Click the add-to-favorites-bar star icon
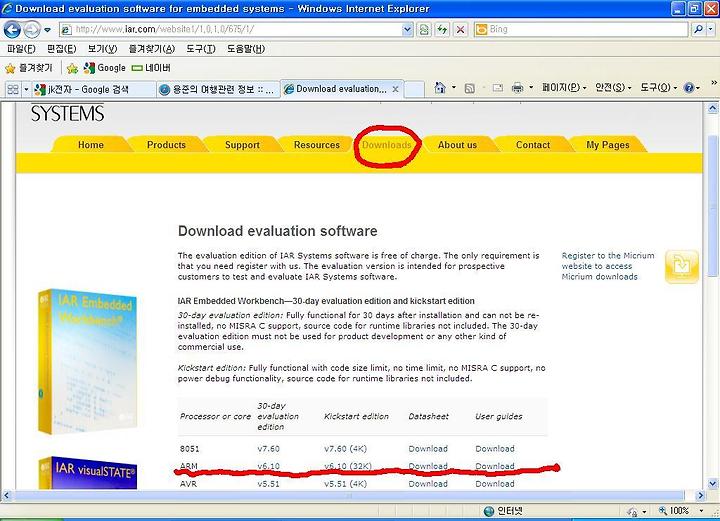The height and width of the screenshot is (521, 720). pos(72,68)
